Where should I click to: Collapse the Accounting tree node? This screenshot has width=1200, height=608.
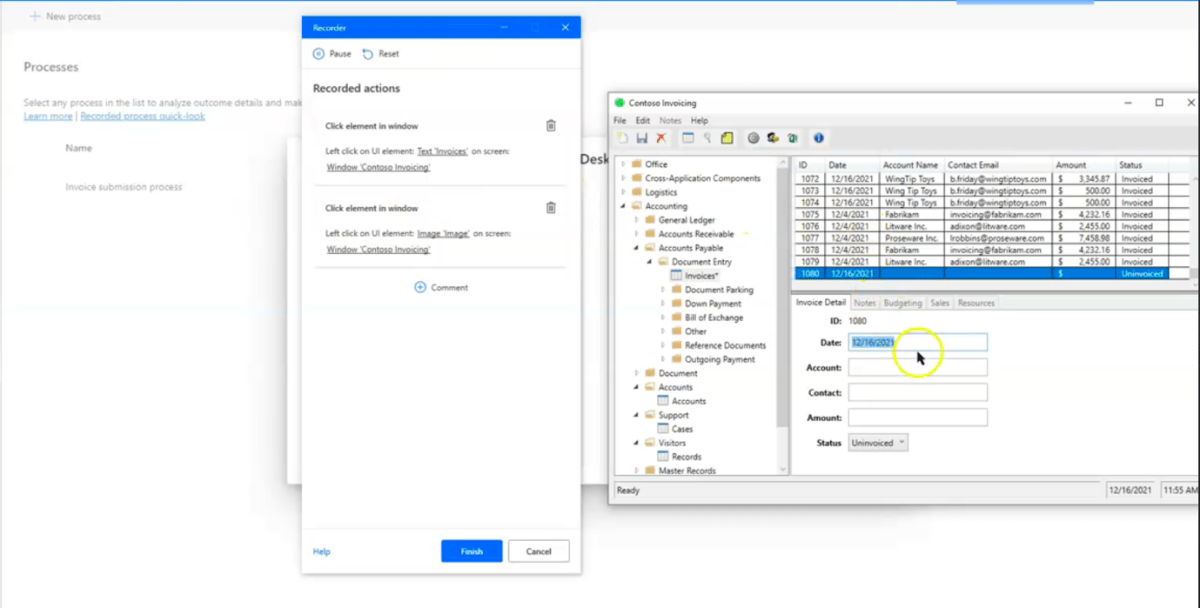(x=623, y=206)
